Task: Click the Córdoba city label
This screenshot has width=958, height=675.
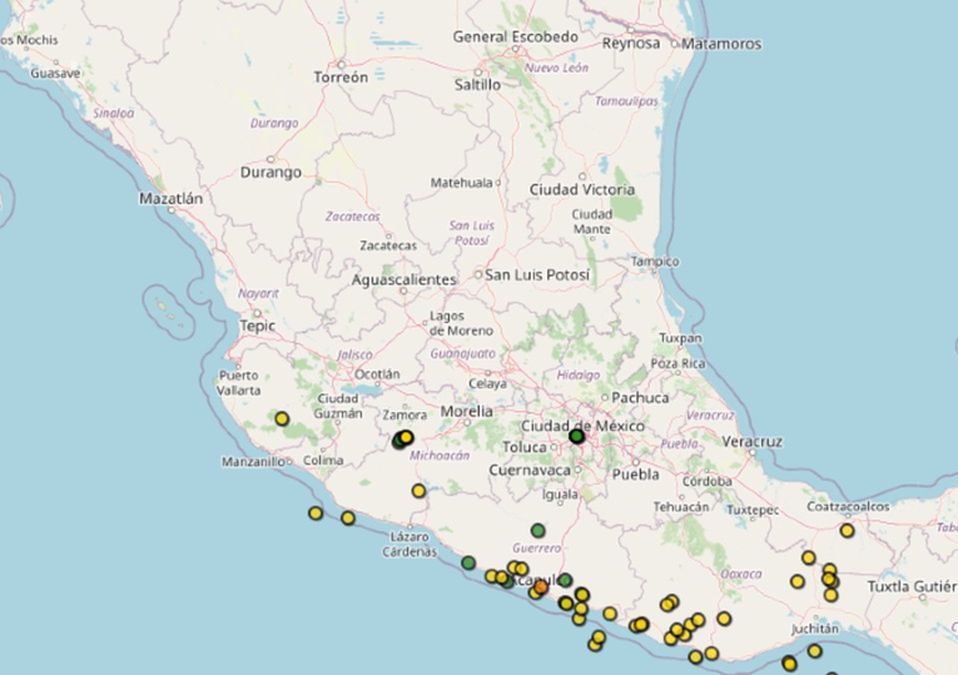Action: click(707, 481)
